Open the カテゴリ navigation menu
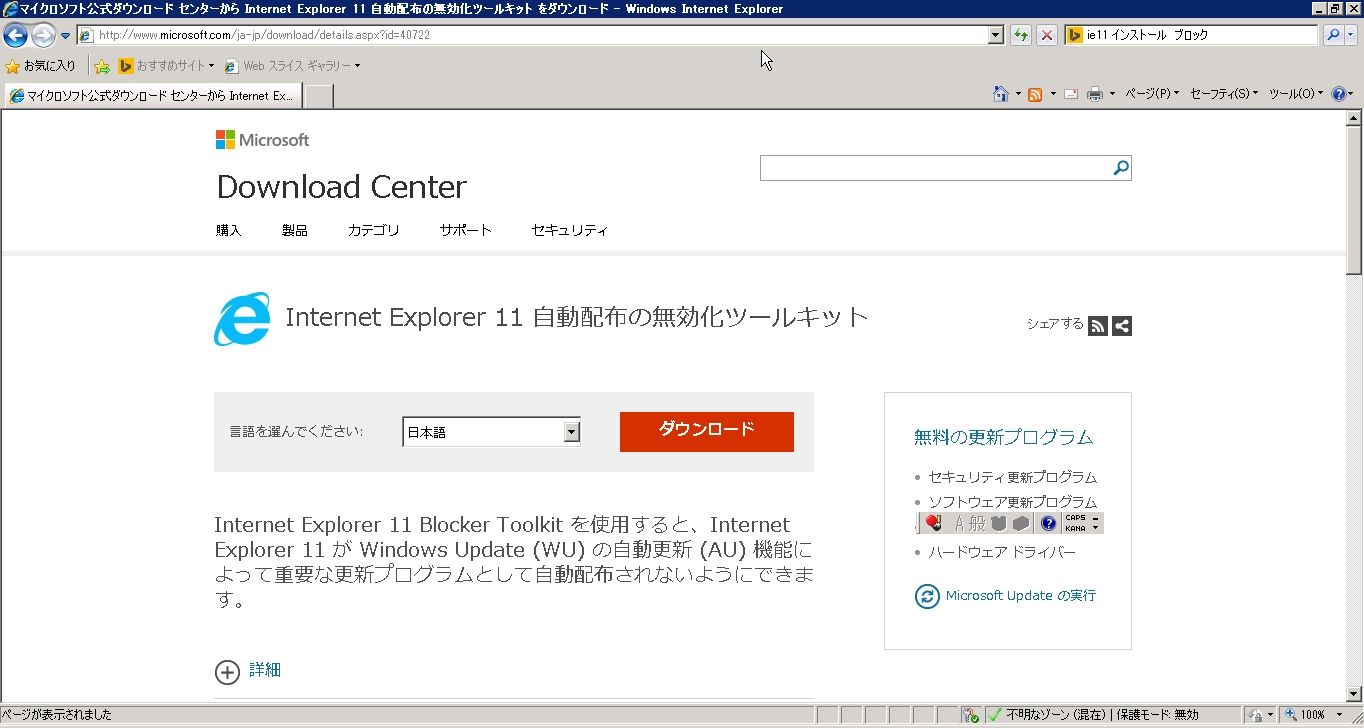The width and height of the screenshot is (1364, 728). point(374,230)
